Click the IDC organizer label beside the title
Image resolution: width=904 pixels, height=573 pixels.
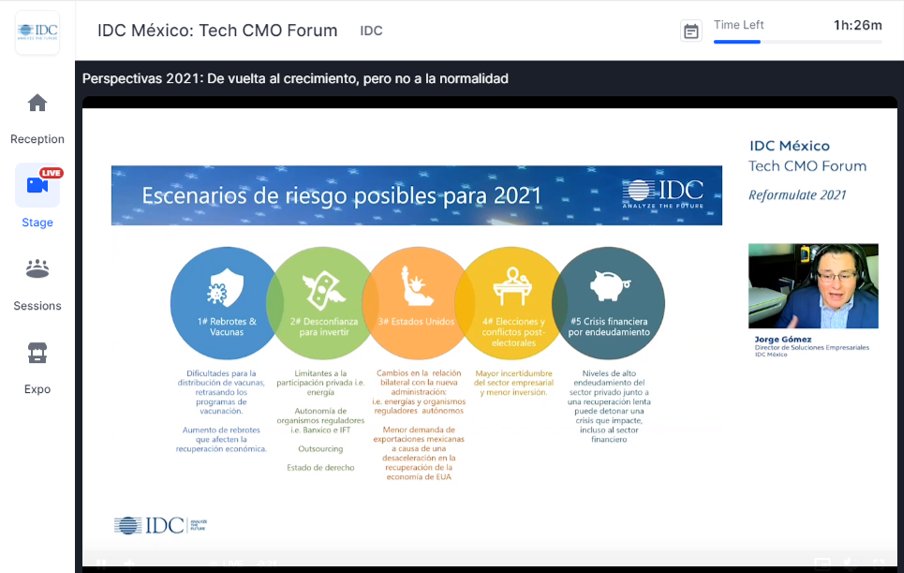[x=371, y=31]
